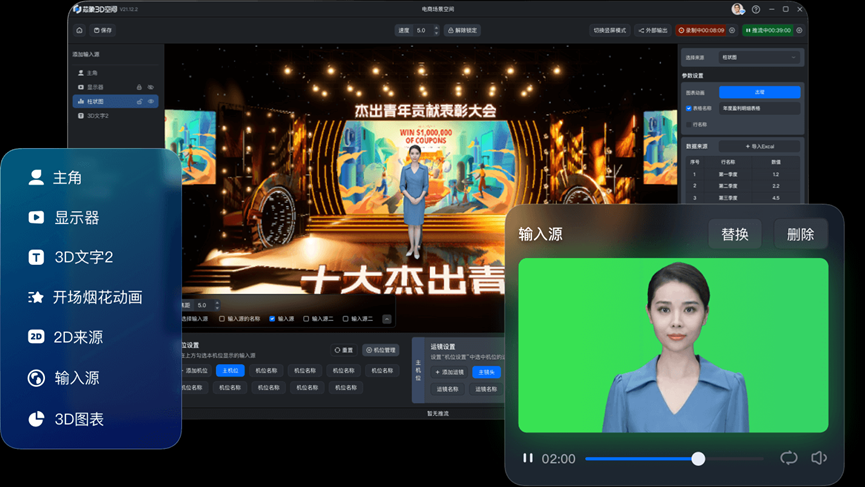865x487 pixels.
Task: Open the 外部输出 external output option
Action: 653,30
